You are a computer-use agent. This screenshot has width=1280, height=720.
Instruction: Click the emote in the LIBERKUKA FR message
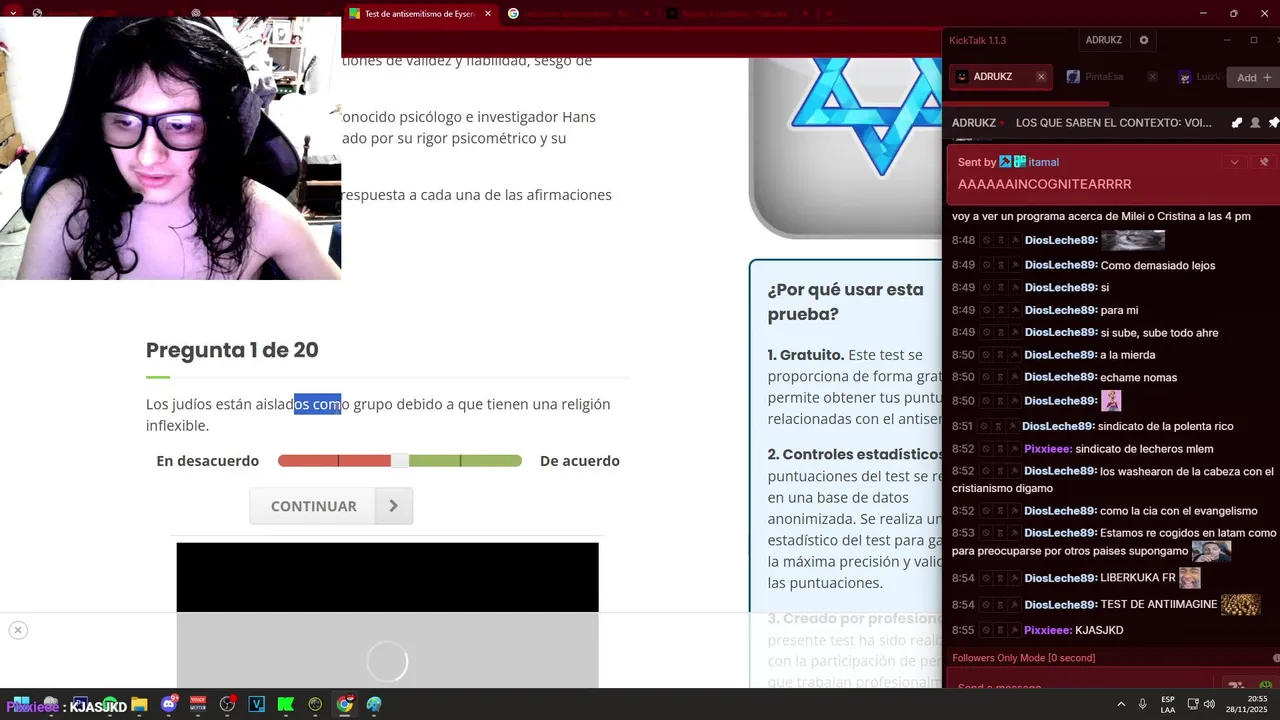[1190, 578]
